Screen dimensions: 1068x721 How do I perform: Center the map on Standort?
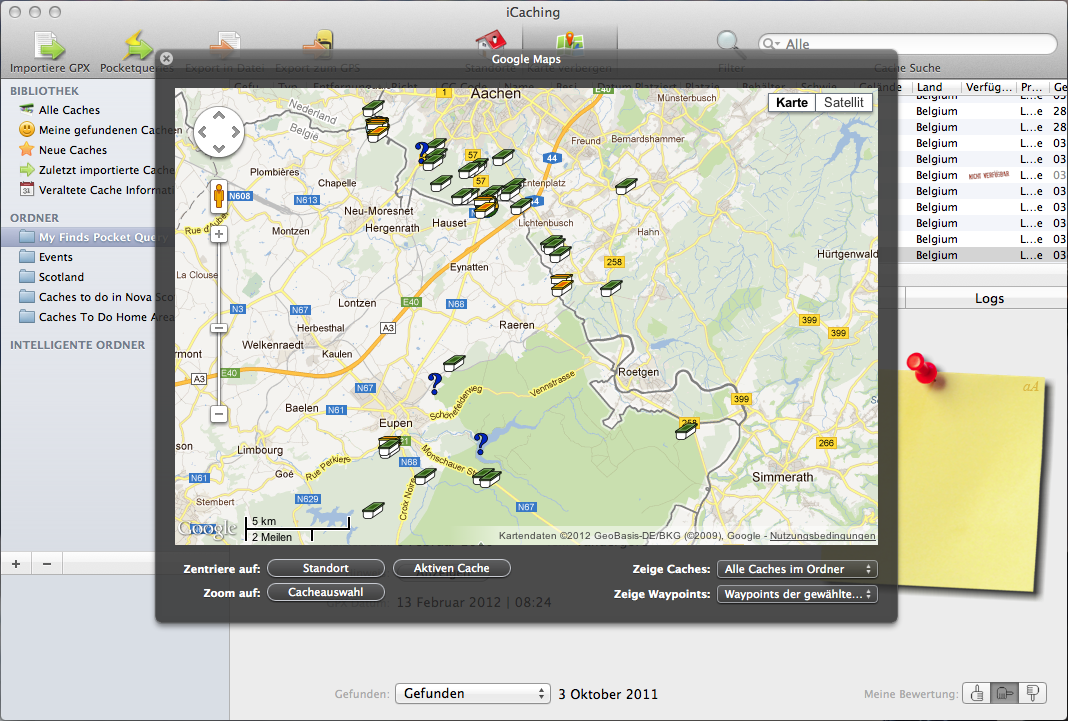click(326, 568)
